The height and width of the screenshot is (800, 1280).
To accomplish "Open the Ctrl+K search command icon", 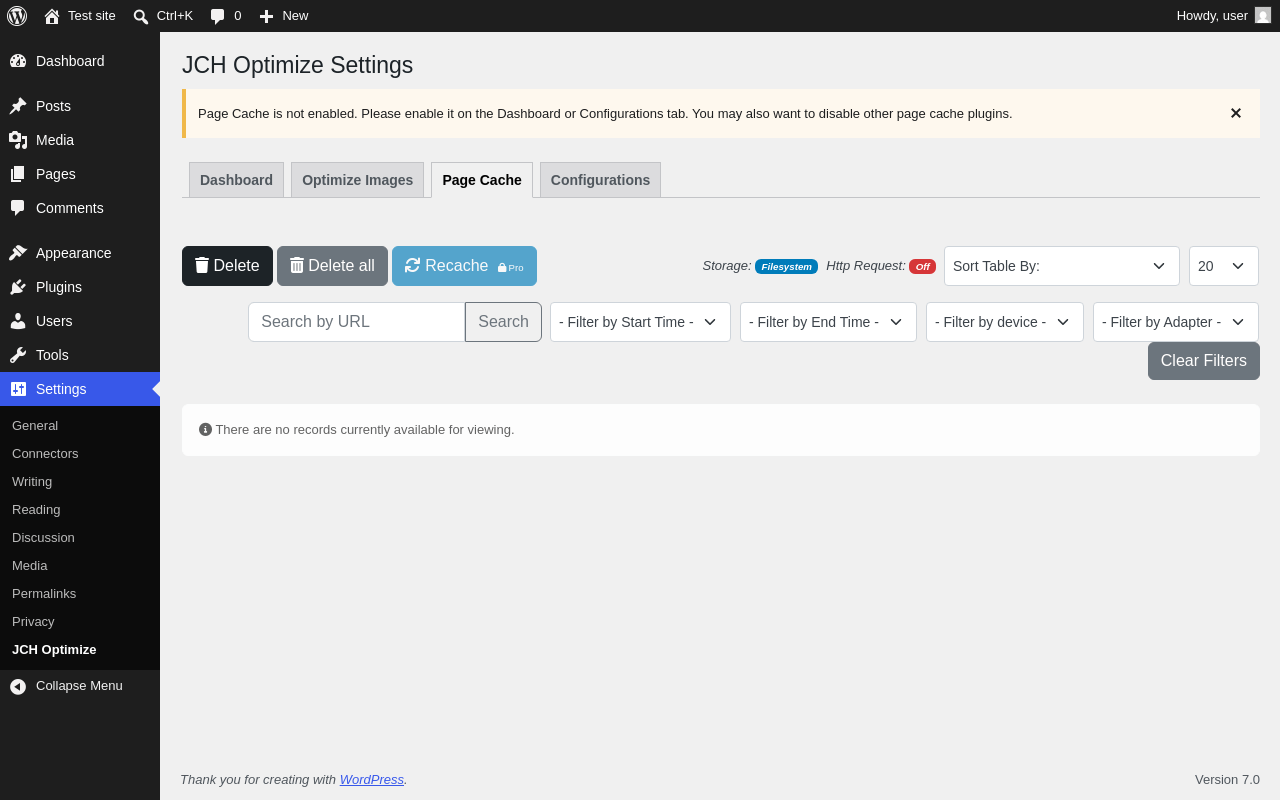I will coord(141,16).
